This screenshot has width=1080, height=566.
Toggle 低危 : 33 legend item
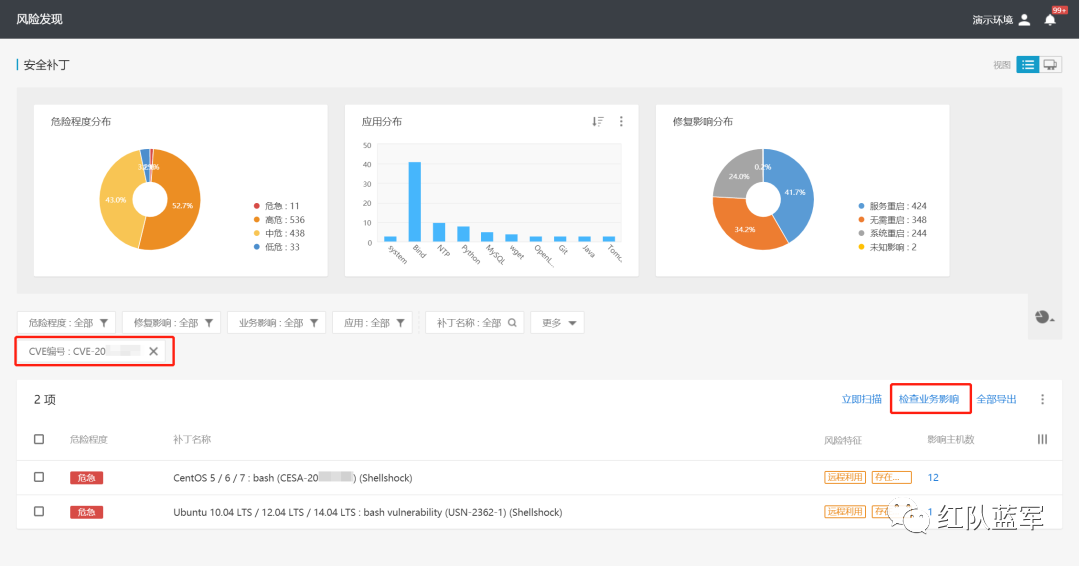tap(276, 247)
